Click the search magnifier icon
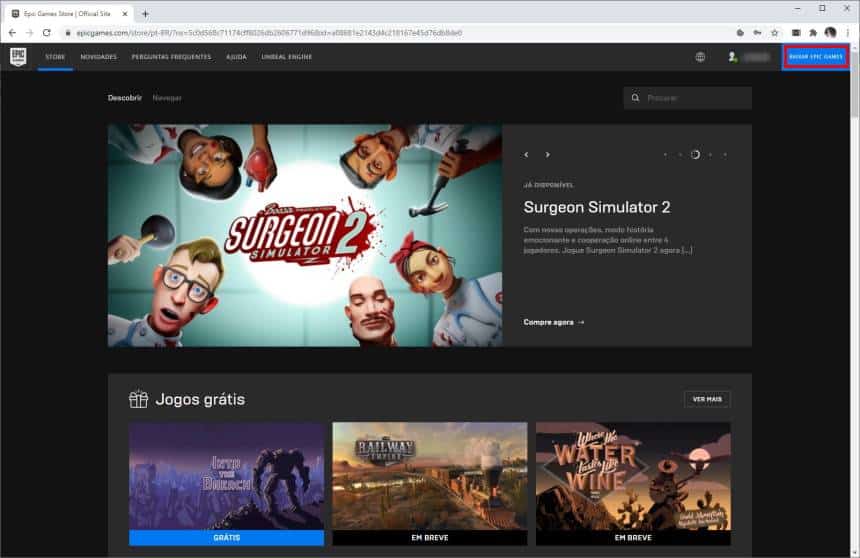 (635, 98)
